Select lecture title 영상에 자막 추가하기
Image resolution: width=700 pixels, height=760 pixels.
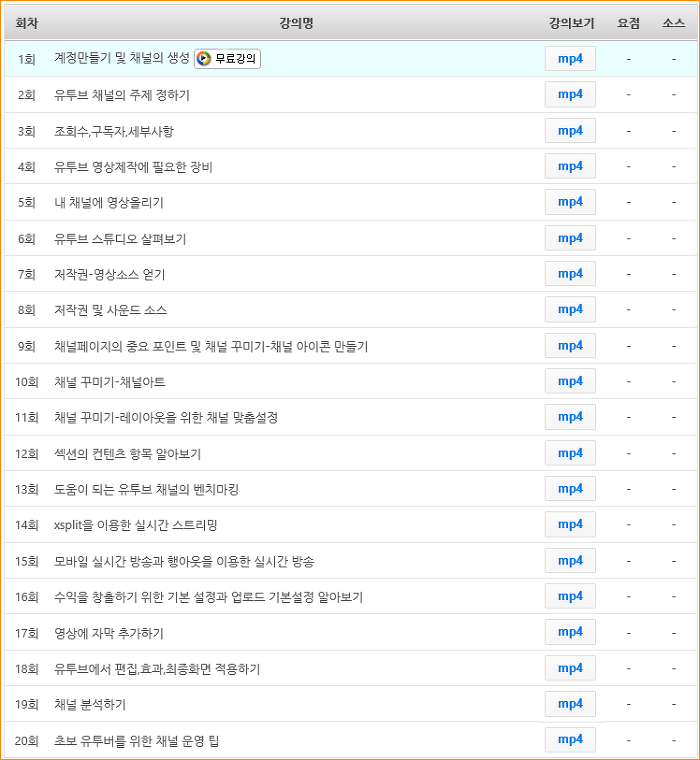point(109,633)
